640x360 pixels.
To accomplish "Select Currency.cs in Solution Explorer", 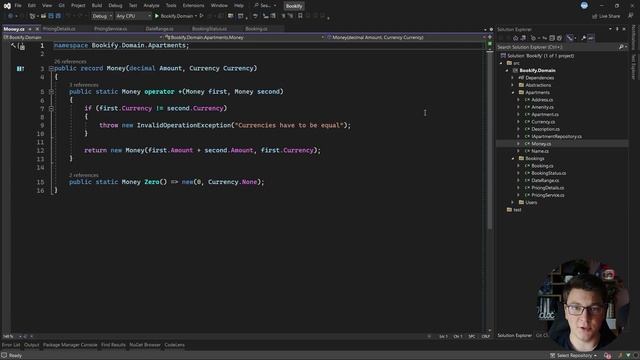I will pos(543,122).
